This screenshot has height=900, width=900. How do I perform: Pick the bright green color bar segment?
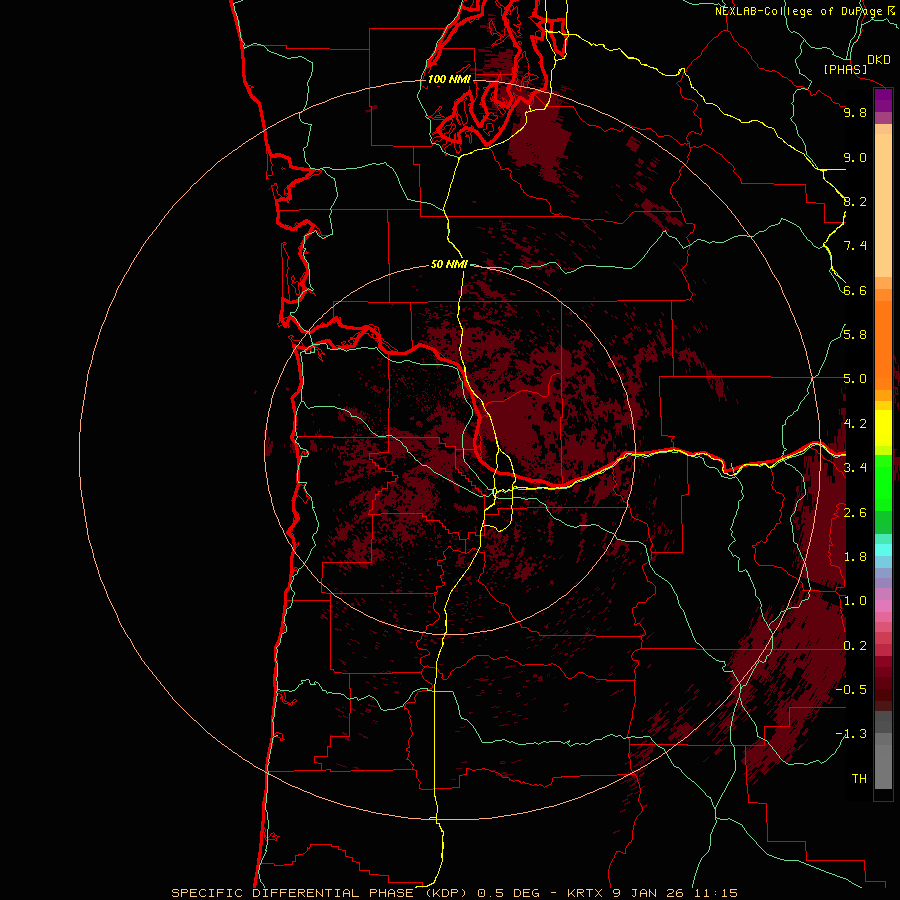(883, 482)
